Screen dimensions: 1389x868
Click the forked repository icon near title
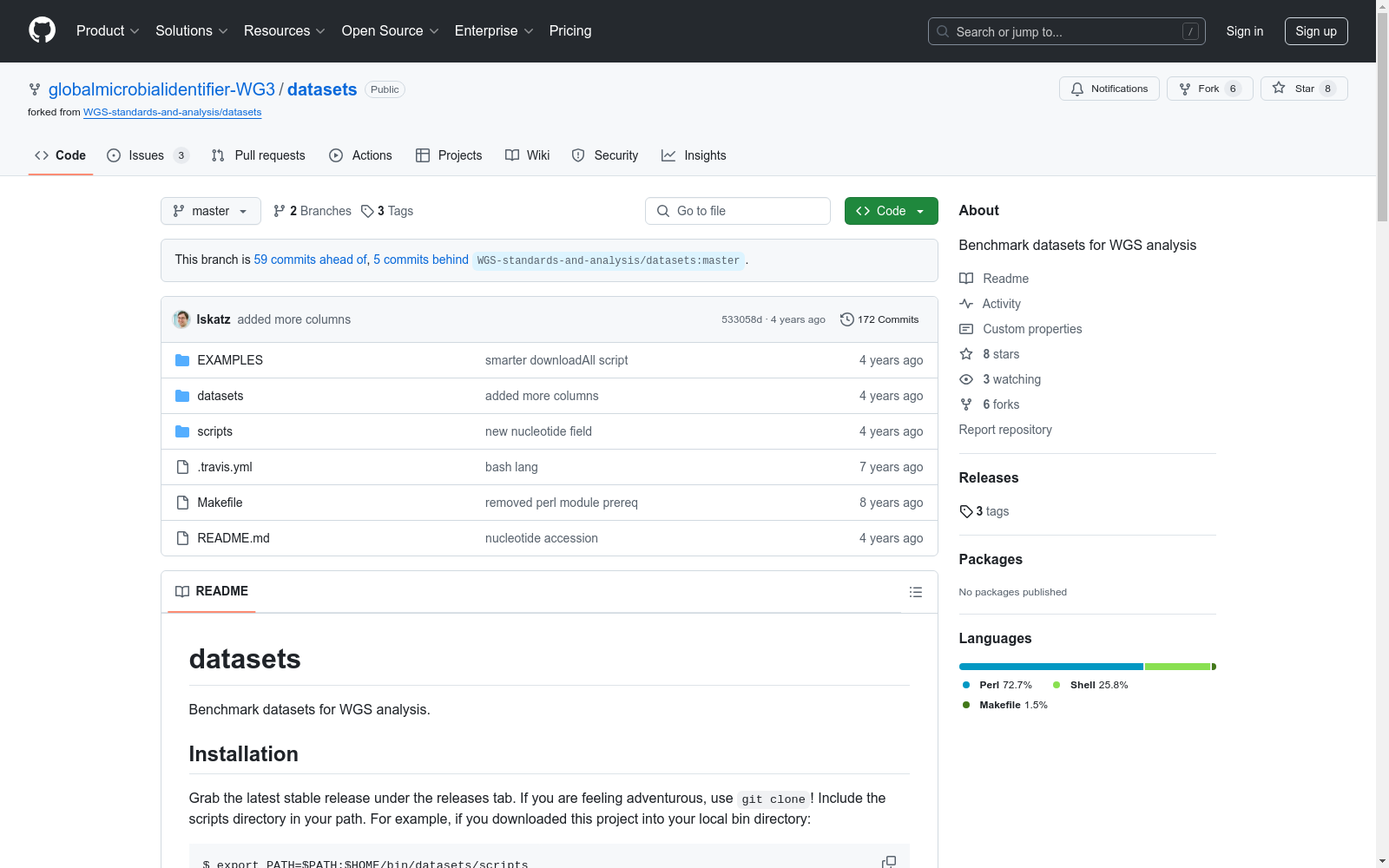[x=35, y=89]
